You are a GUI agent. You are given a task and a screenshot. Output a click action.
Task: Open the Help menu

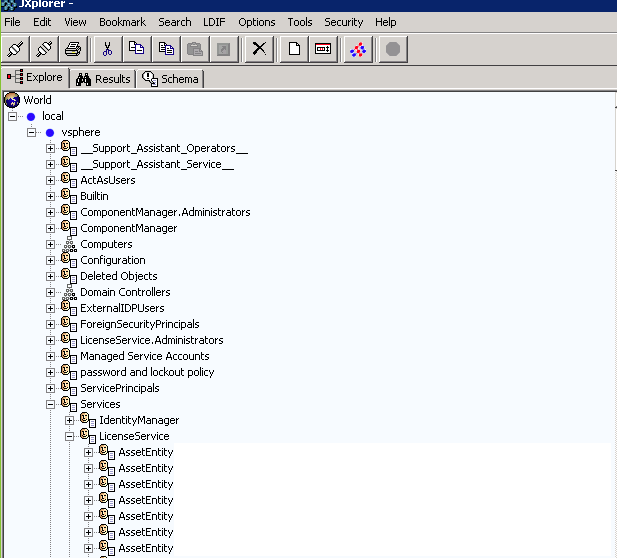coord(386,22)
